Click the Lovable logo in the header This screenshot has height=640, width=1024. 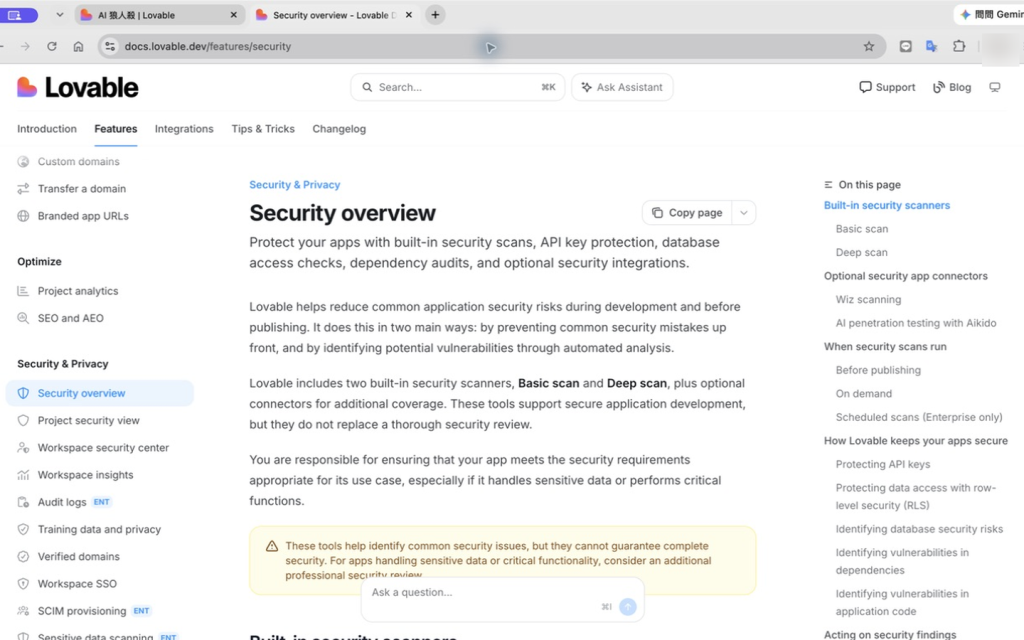click(78, 88)
